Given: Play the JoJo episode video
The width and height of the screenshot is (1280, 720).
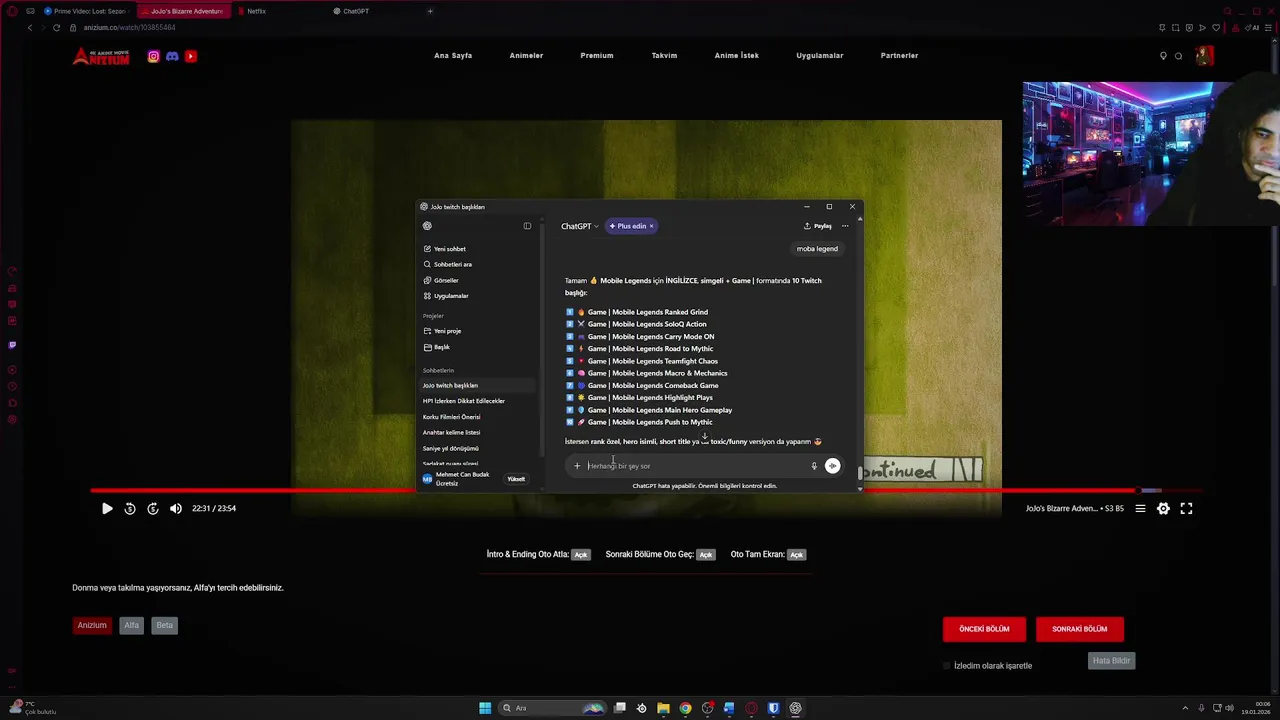Looking at the screenshot, I should coord(107,509).
